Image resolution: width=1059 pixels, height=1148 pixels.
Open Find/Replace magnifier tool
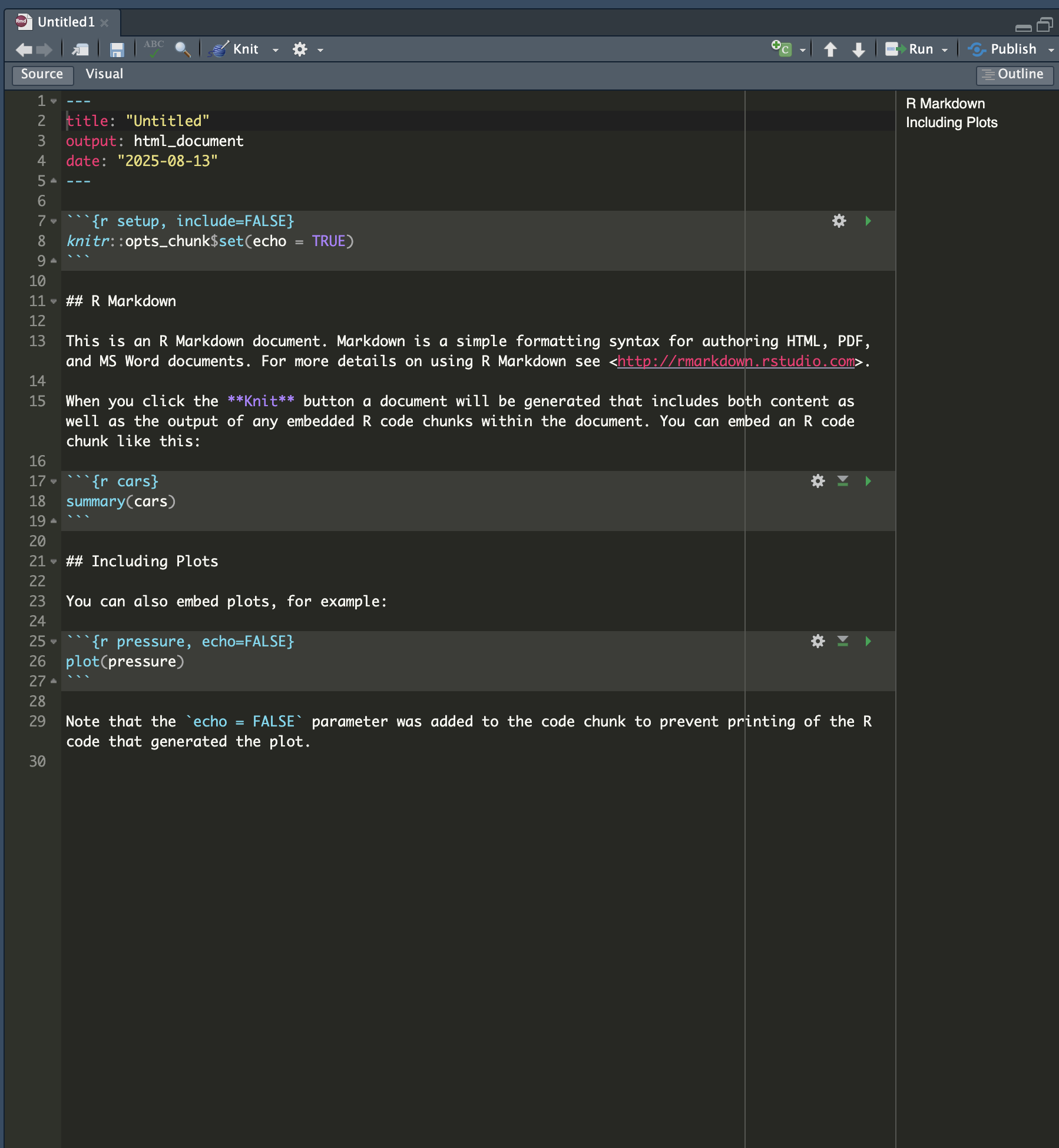[x=183, y=49]
